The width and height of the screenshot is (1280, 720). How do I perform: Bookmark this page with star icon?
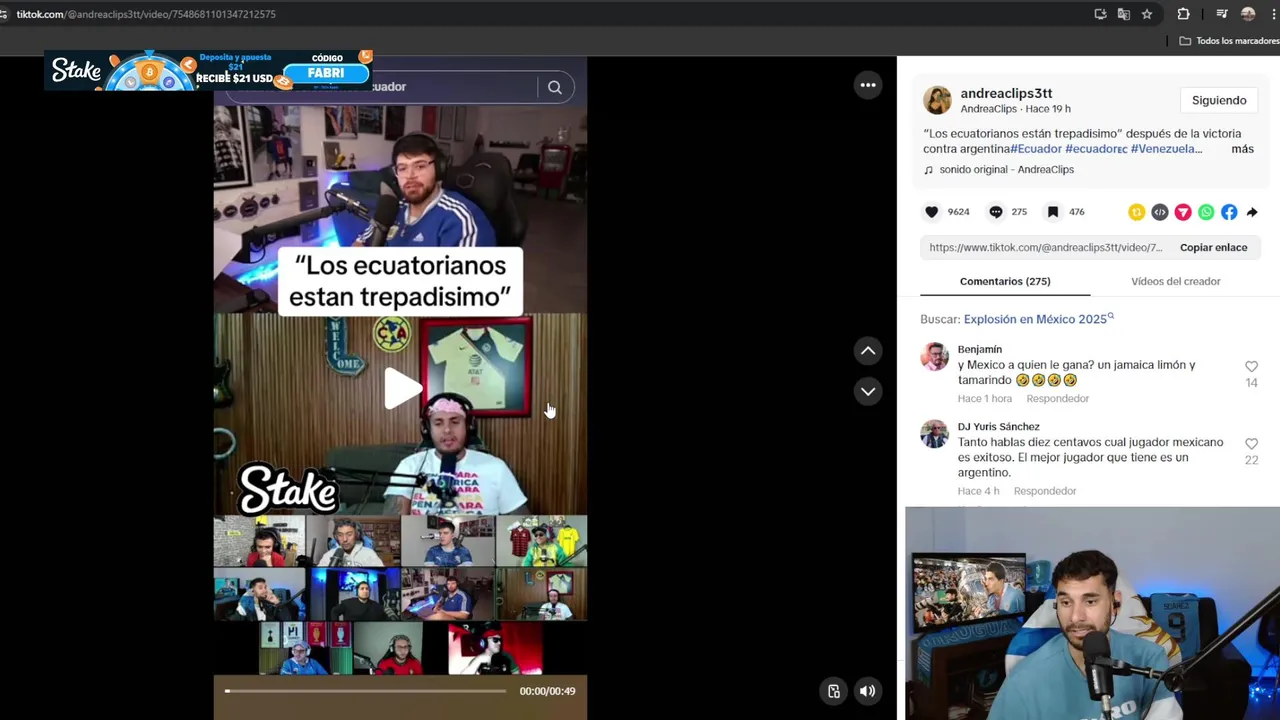pos(1147,14)
